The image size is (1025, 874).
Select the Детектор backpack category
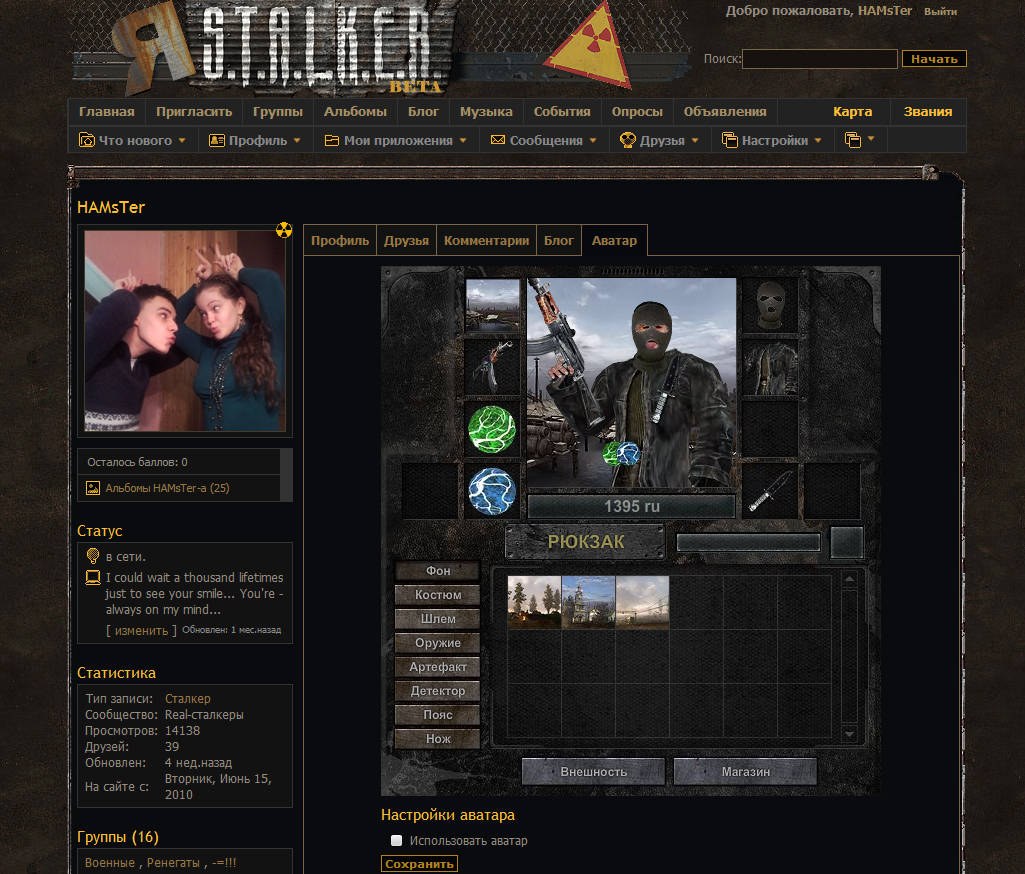pyautogui.click(x=438, y=690)
